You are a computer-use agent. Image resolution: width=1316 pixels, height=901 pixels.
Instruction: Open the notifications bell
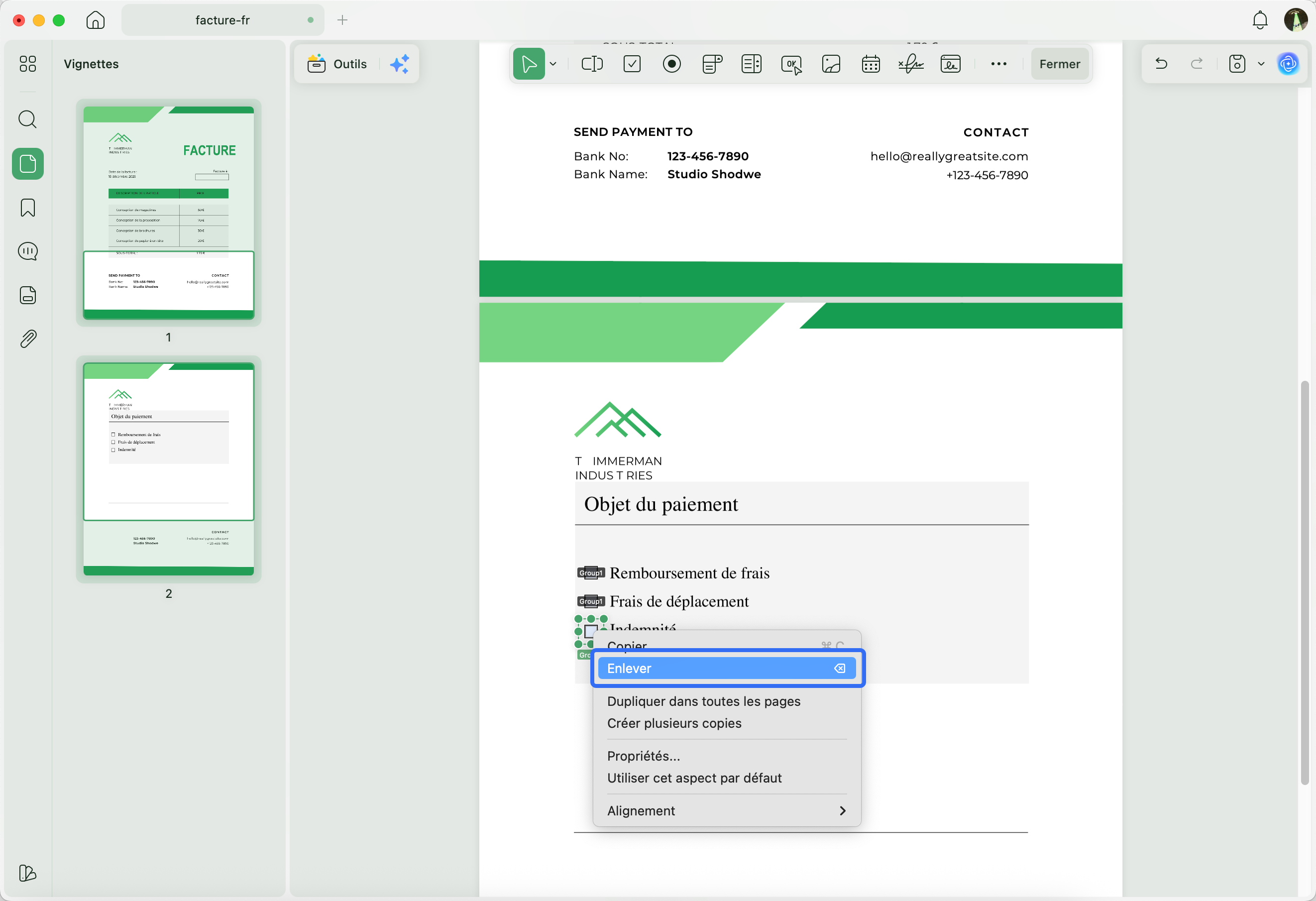click(1260, 20)
